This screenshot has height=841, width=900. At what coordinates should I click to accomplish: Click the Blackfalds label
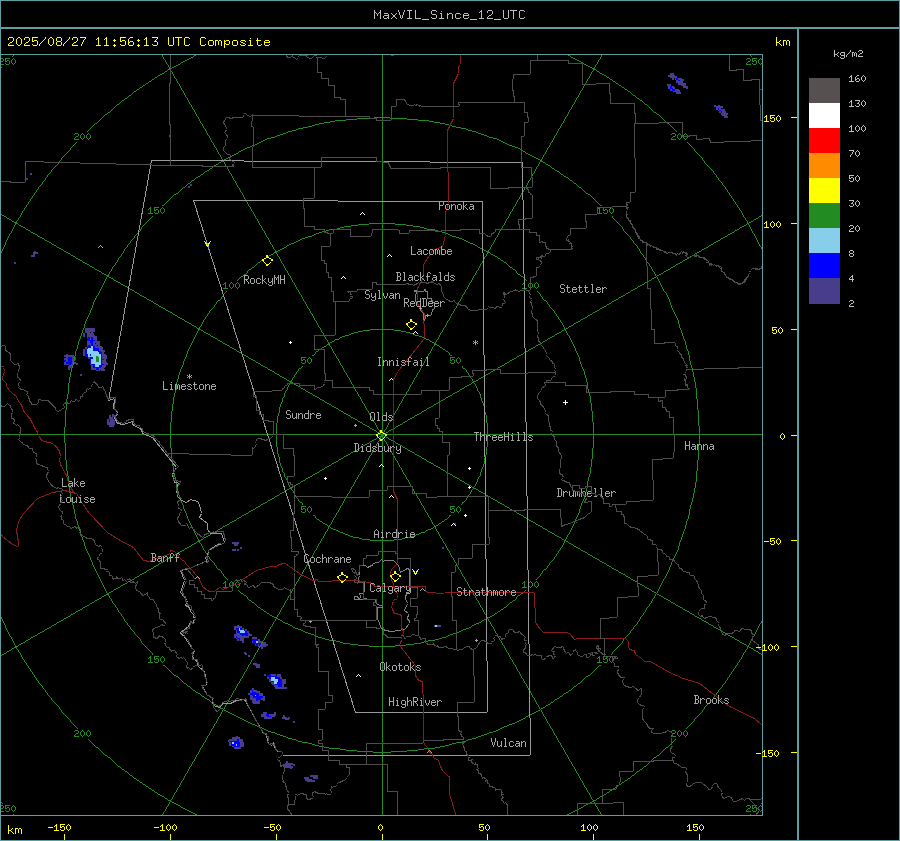[425, 277]
